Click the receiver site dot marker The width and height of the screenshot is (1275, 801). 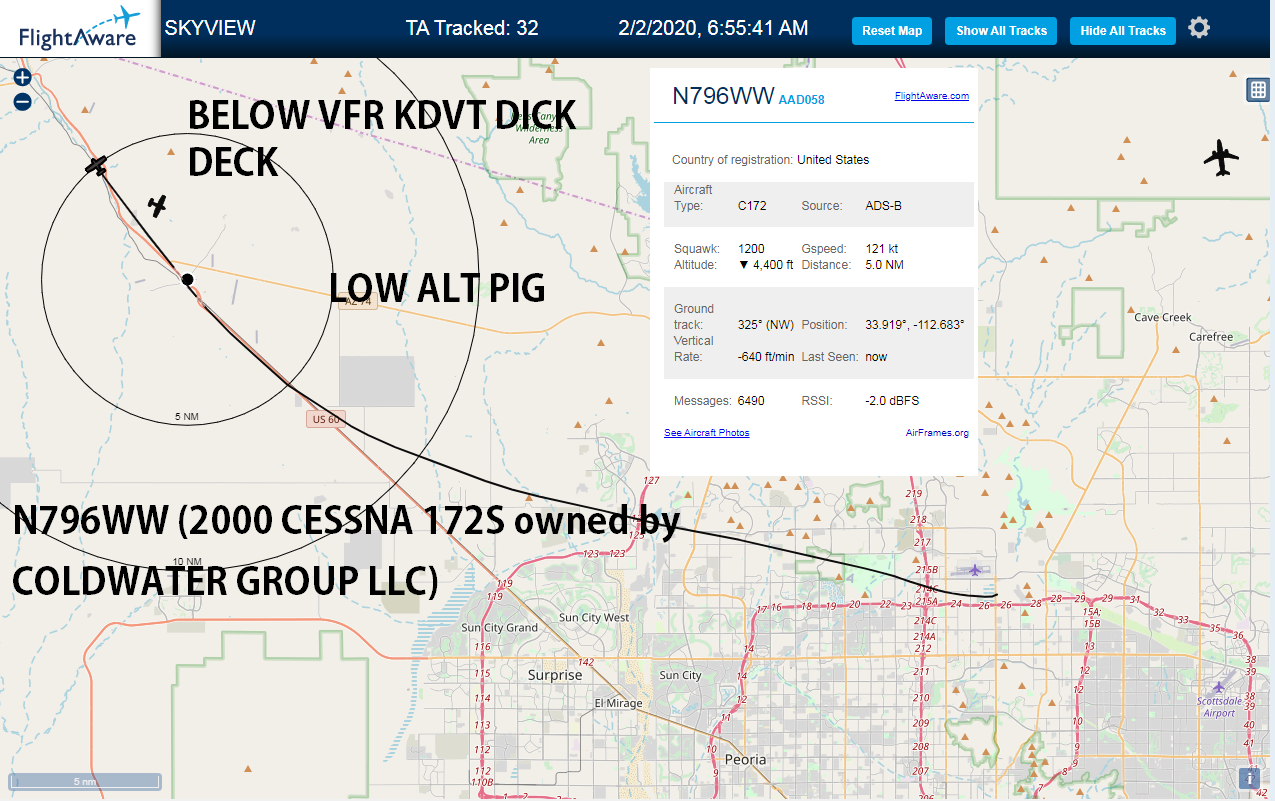tap(187, 280)
